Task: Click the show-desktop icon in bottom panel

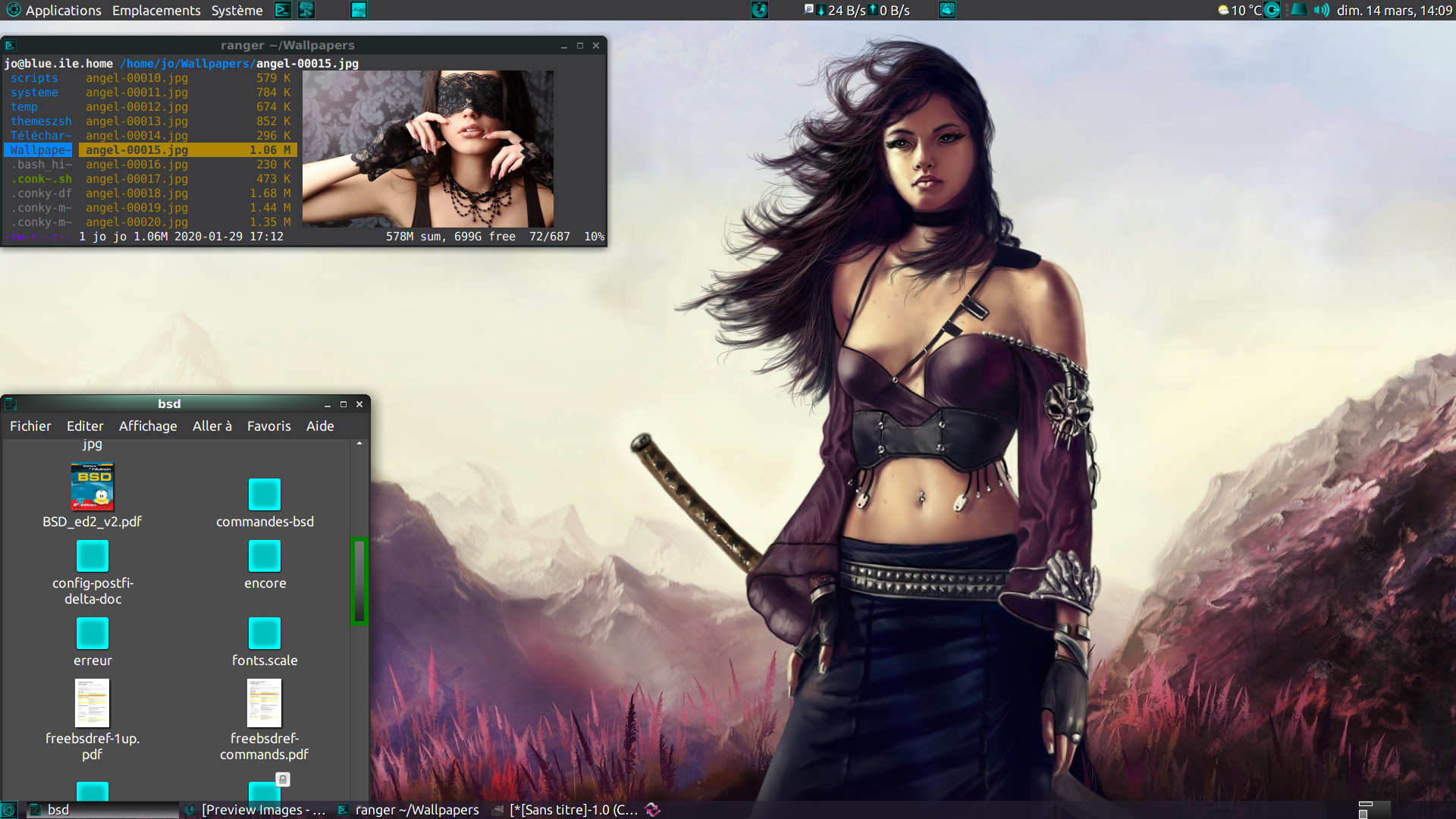Action: coord(8,810)
